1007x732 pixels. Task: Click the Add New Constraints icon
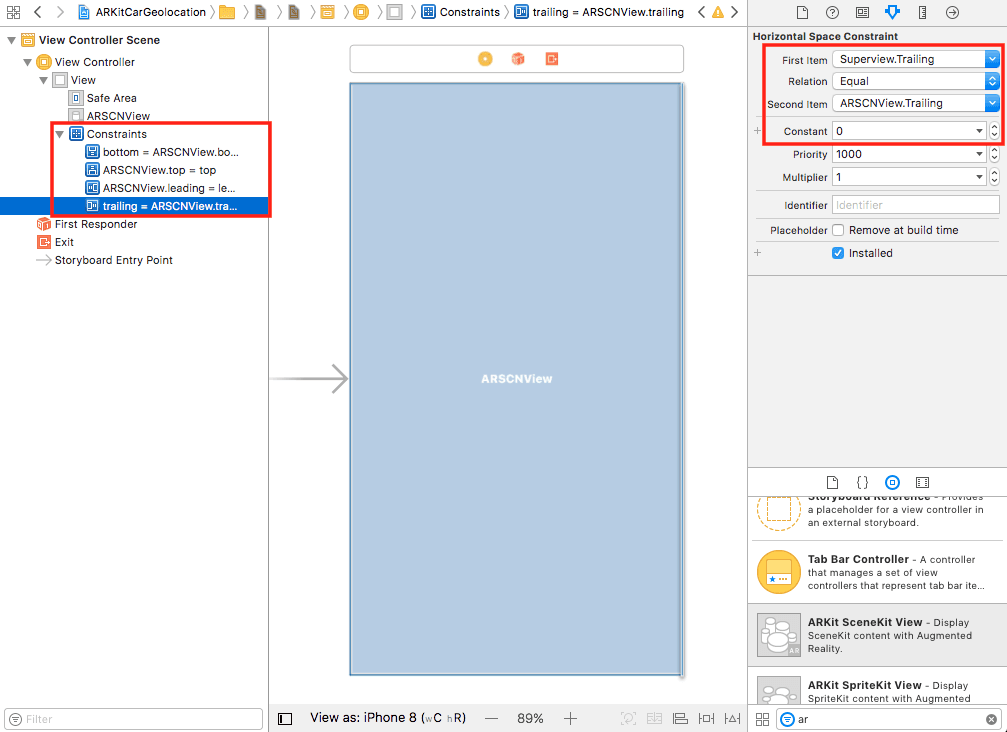707,718
